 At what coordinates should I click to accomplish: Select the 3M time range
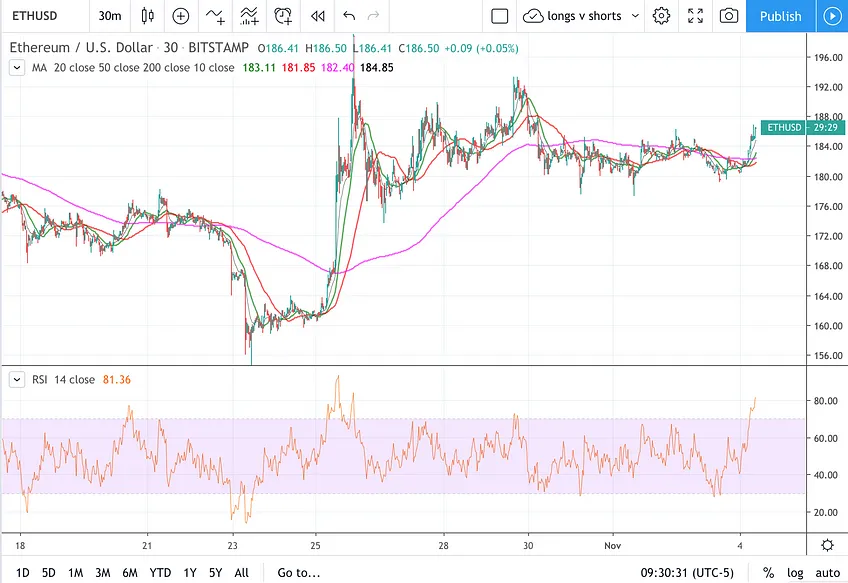coord(103,572)
